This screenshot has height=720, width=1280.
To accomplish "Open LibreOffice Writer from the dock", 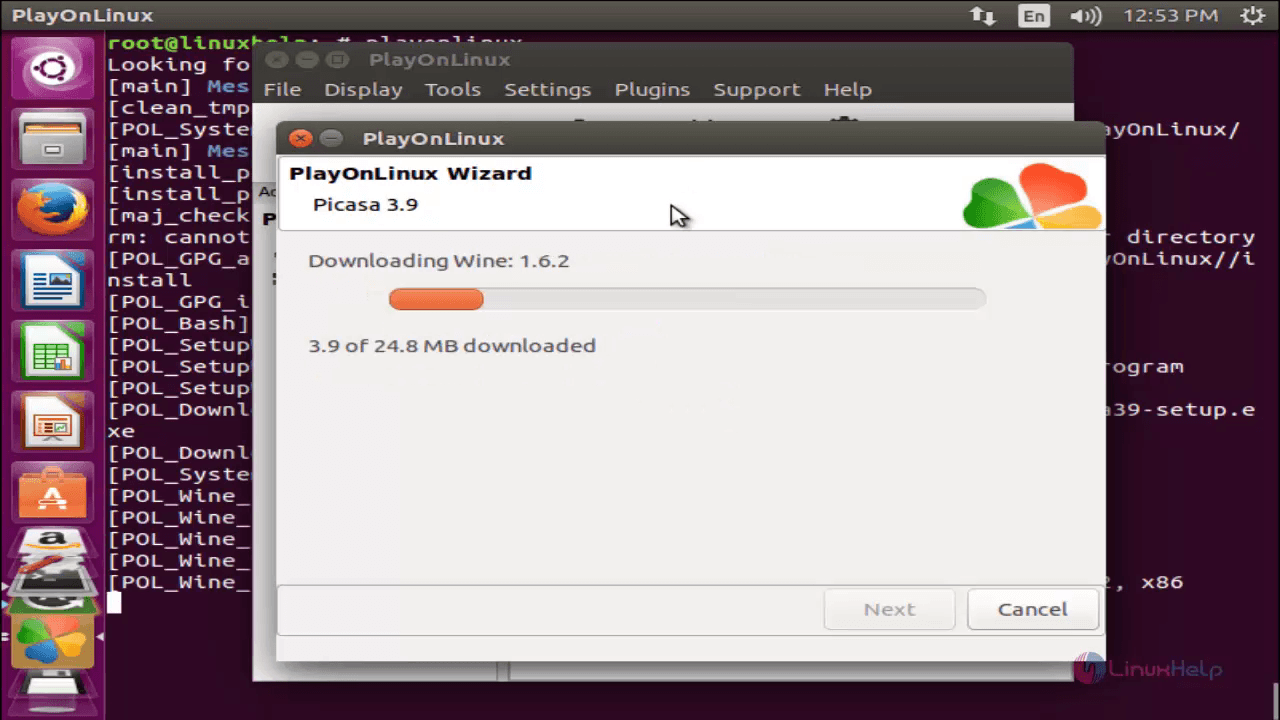I will click(52, 281).
